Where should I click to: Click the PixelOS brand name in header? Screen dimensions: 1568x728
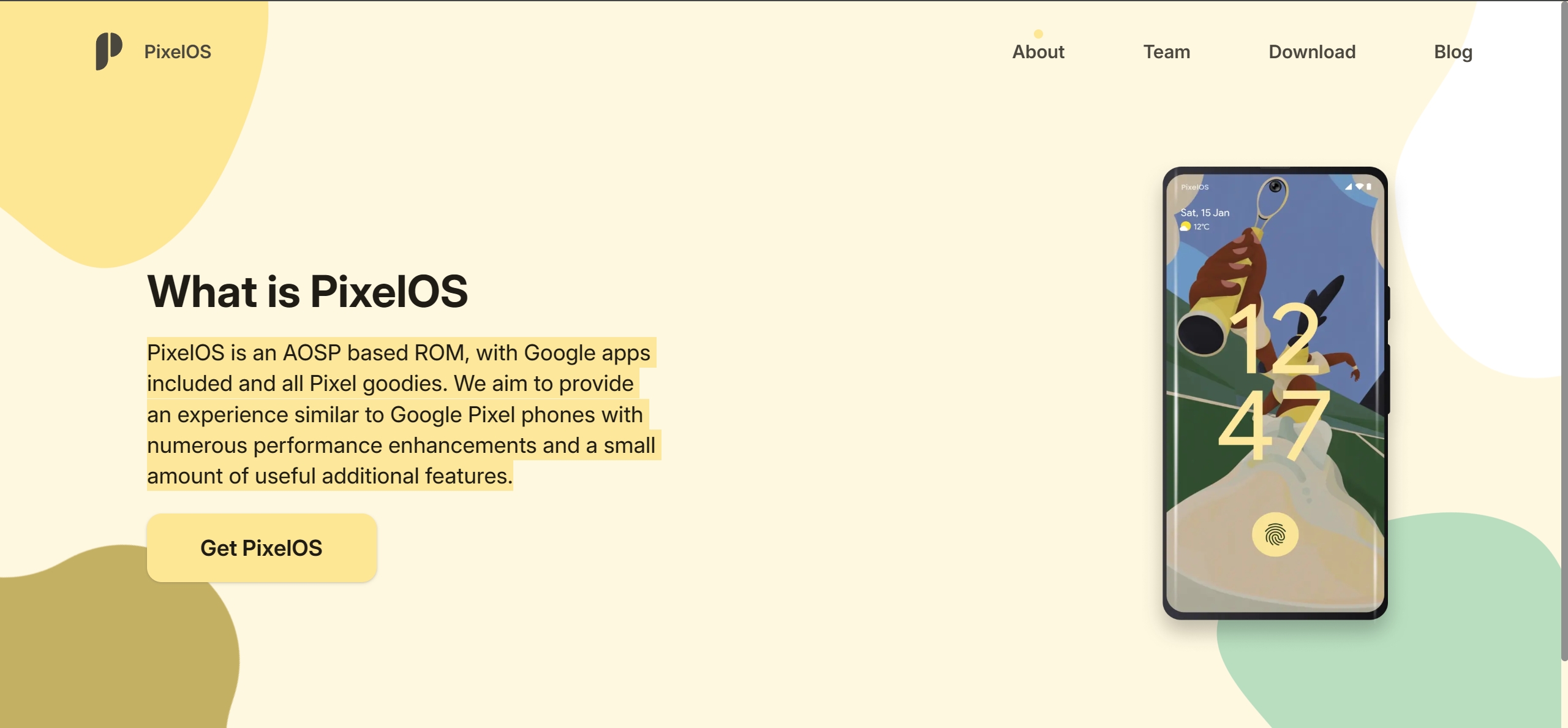coord(178,52)
